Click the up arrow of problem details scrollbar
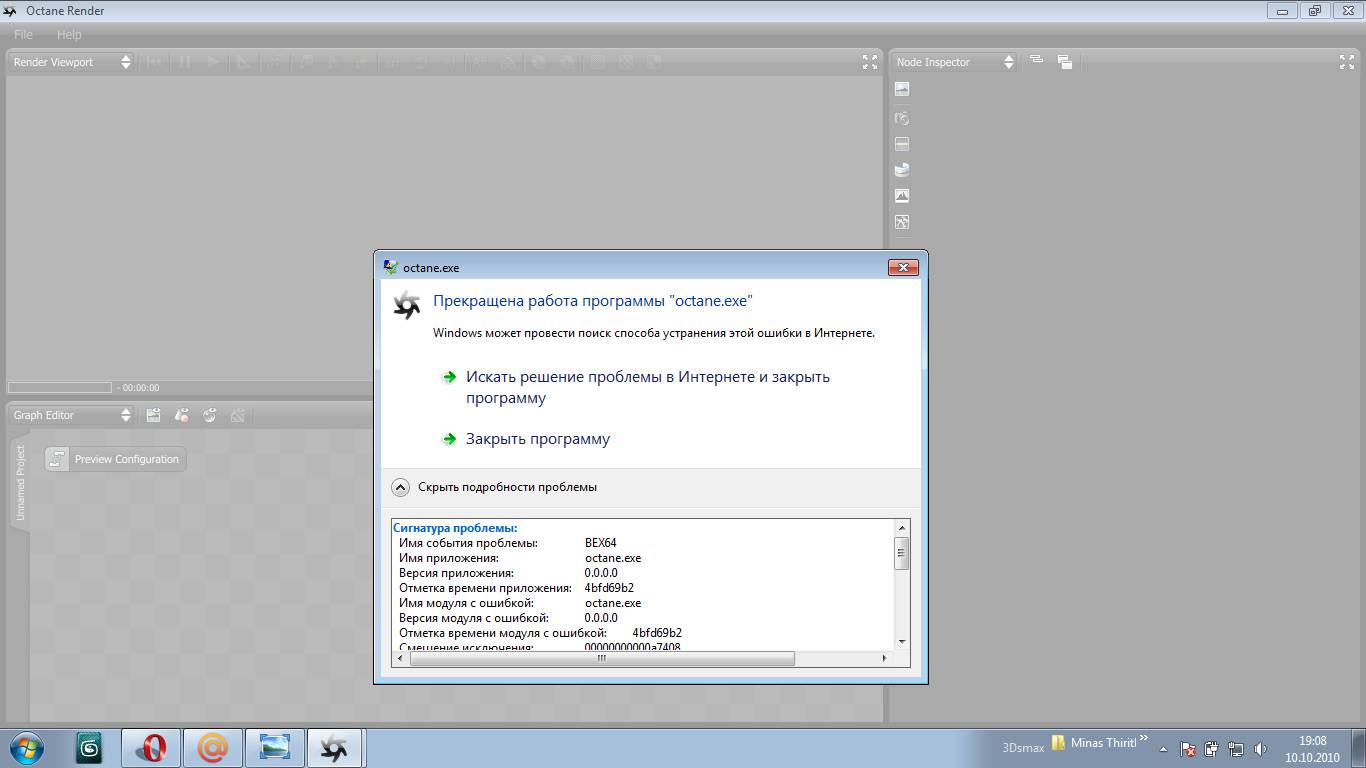 [x=902, y=527]
